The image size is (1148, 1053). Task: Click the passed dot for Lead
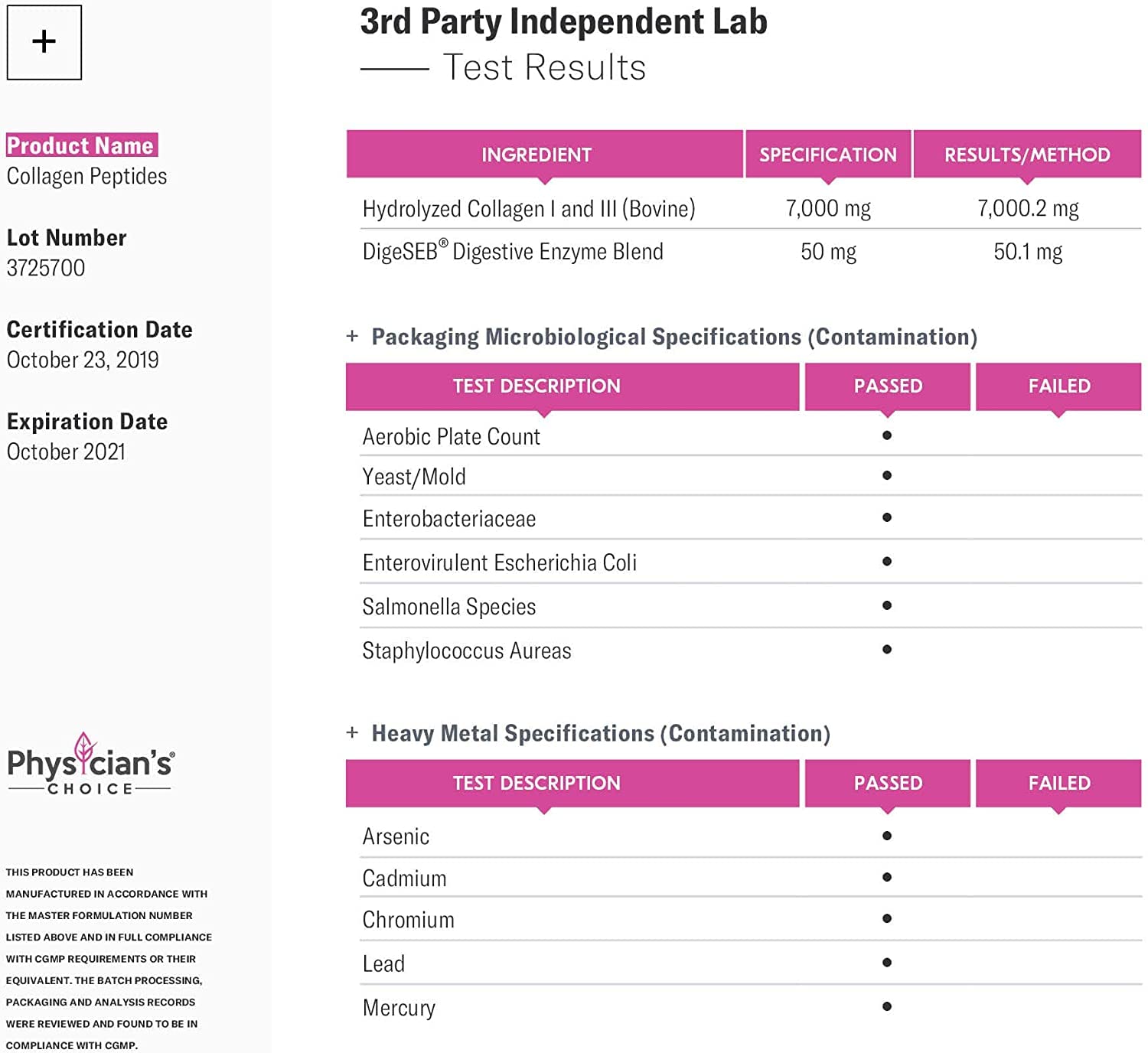[887, 963]
